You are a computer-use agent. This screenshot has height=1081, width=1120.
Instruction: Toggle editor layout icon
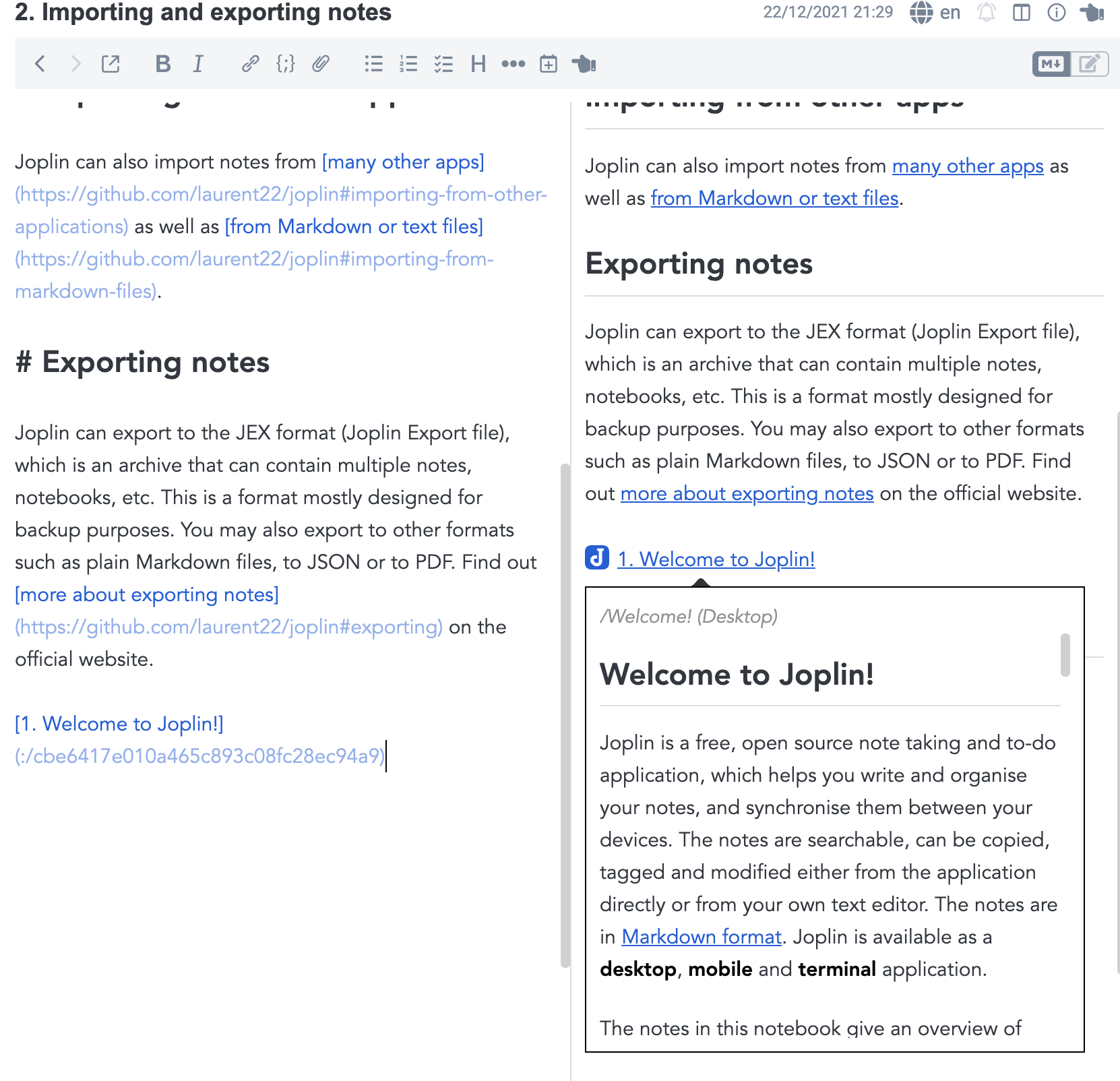pos(1022,12)
